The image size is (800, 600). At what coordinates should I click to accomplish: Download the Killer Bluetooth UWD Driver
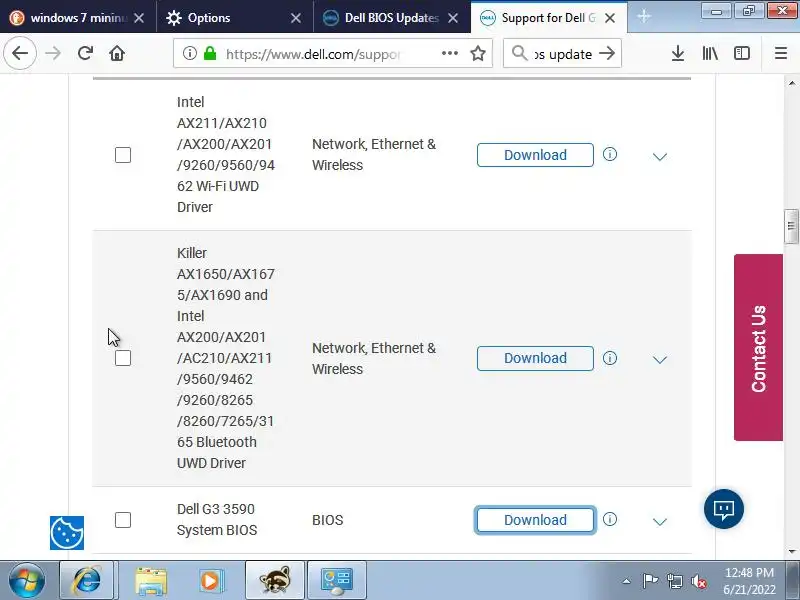[x=535, y=358]
